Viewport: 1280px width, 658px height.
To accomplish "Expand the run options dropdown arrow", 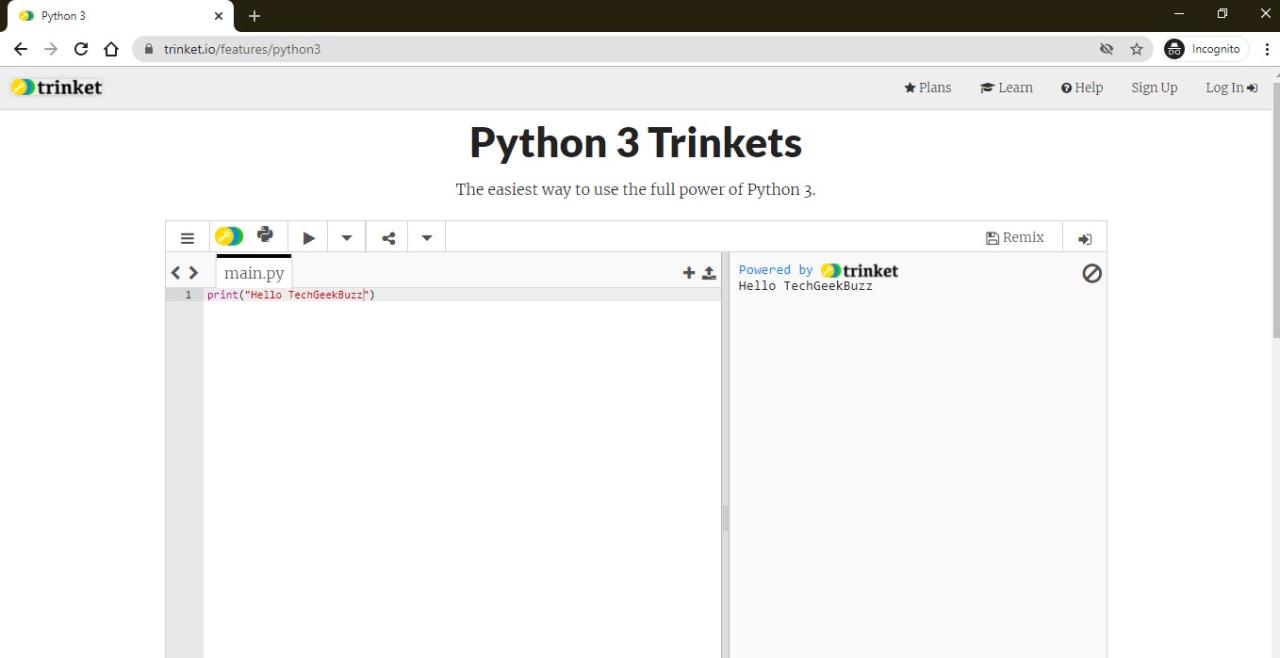I will (x=346, y=237).
